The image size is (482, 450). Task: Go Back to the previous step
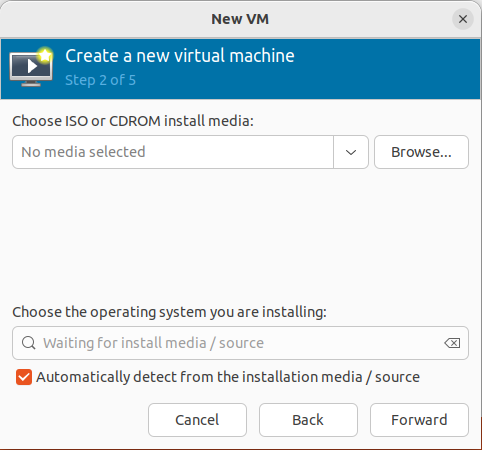tap(308, 420)
